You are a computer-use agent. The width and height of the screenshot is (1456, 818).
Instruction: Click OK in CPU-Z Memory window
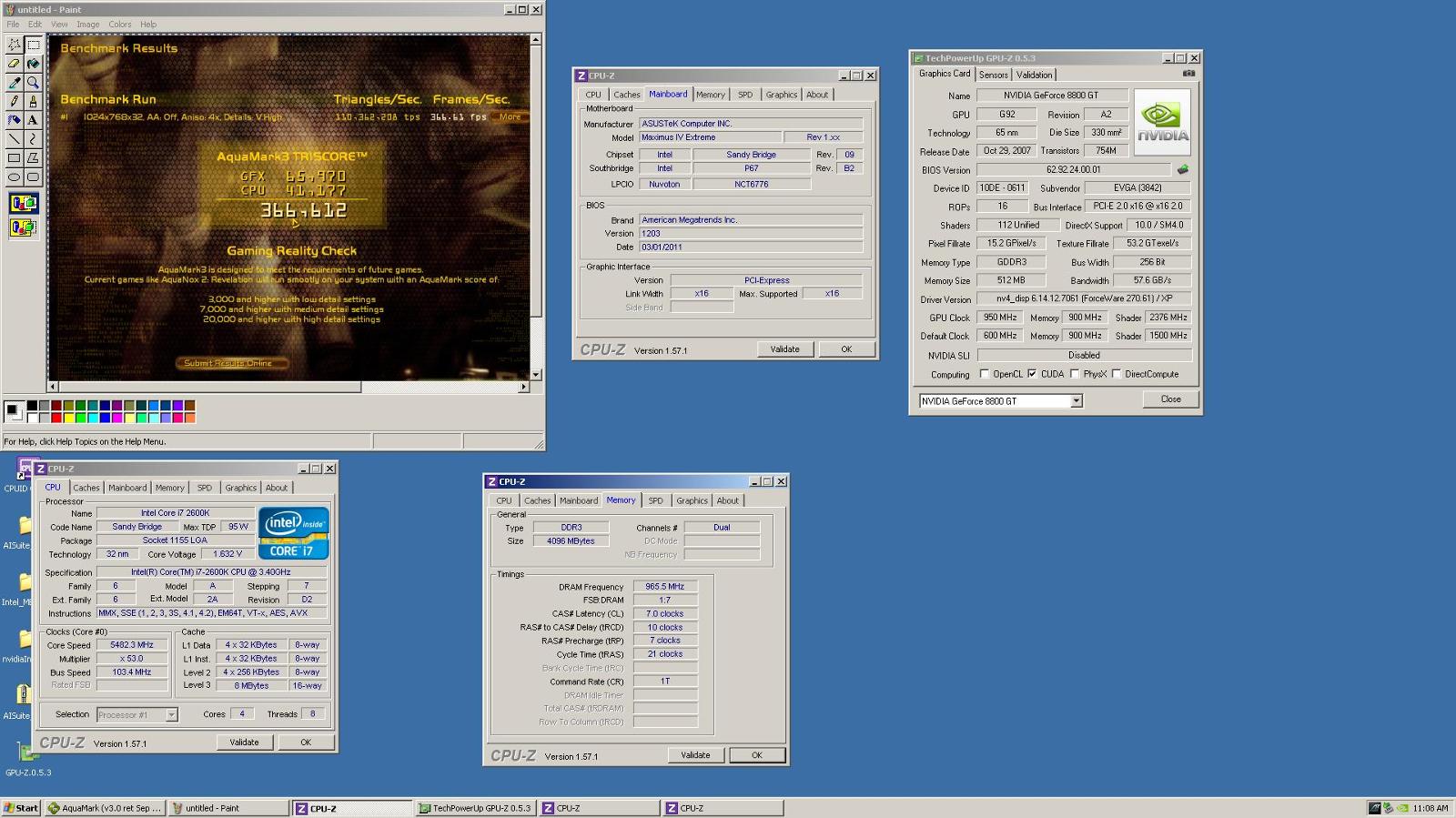[757, 755]
